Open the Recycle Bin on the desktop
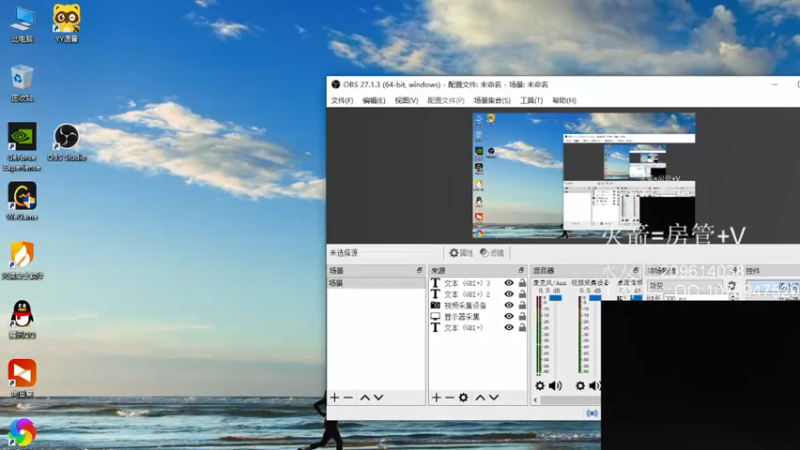Screen dimensions: 800x450 click(22, 83)
